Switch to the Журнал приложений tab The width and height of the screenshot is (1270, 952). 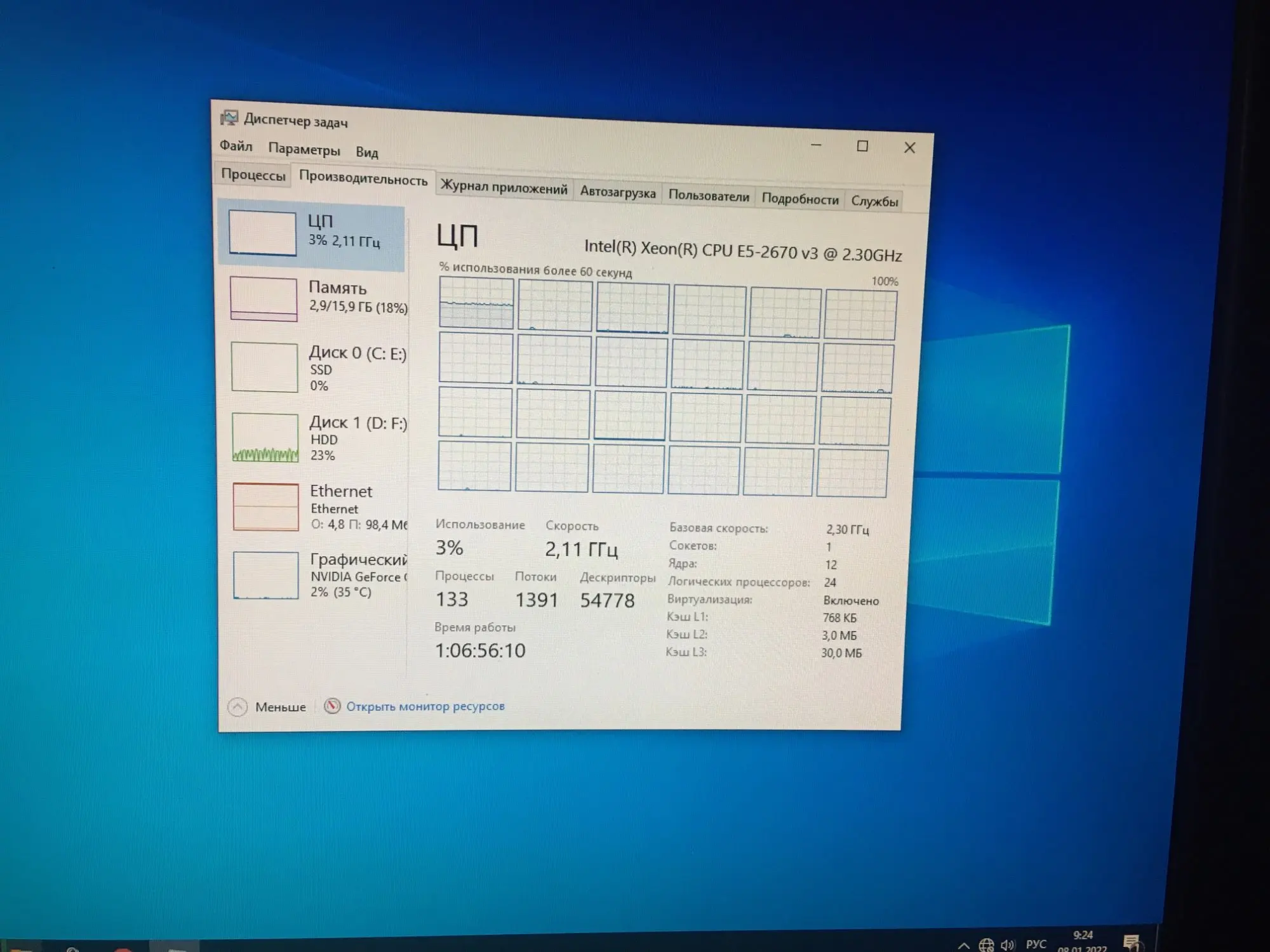click(504, 188)
